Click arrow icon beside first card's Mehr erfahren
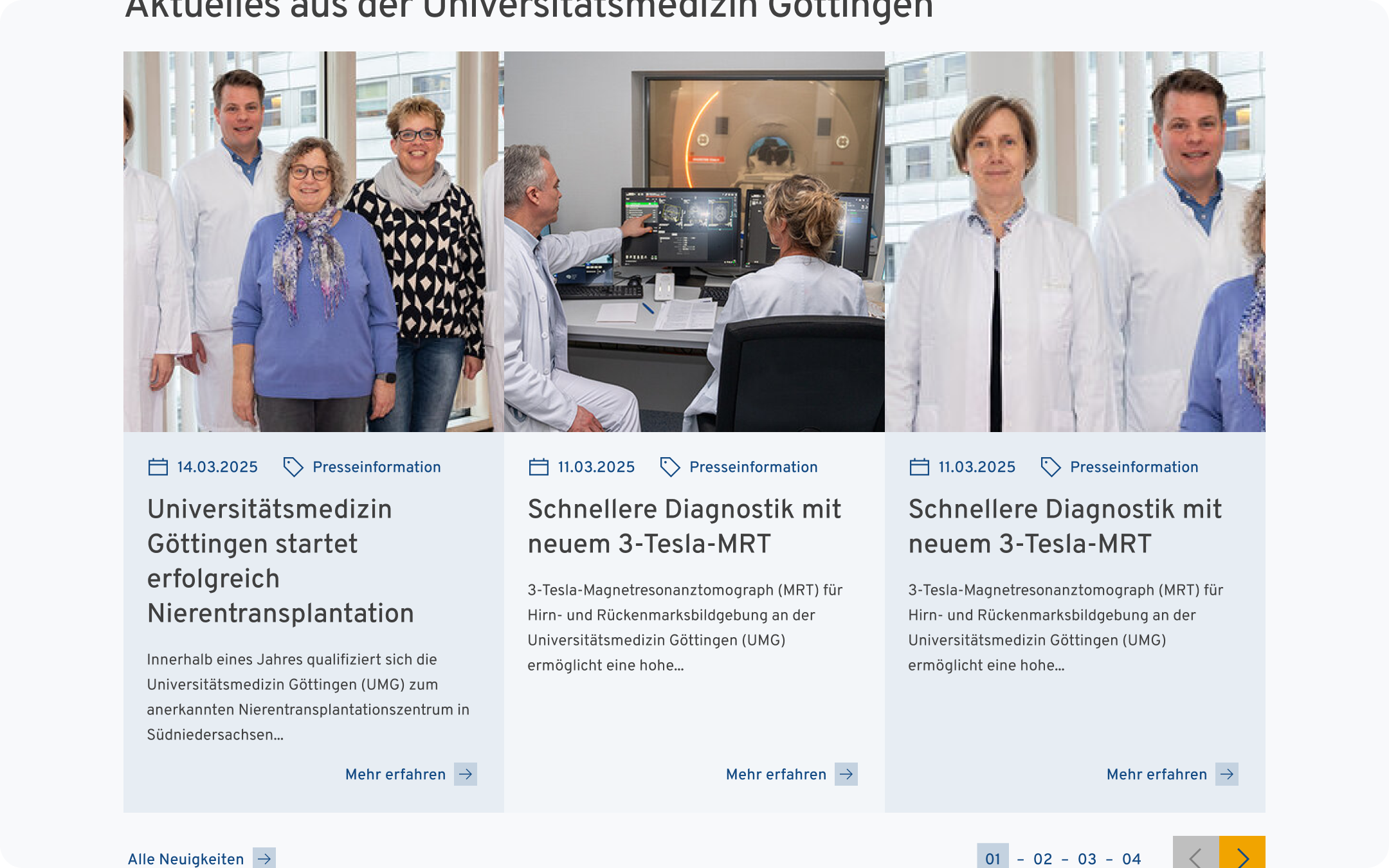 (x=465, y=774)
